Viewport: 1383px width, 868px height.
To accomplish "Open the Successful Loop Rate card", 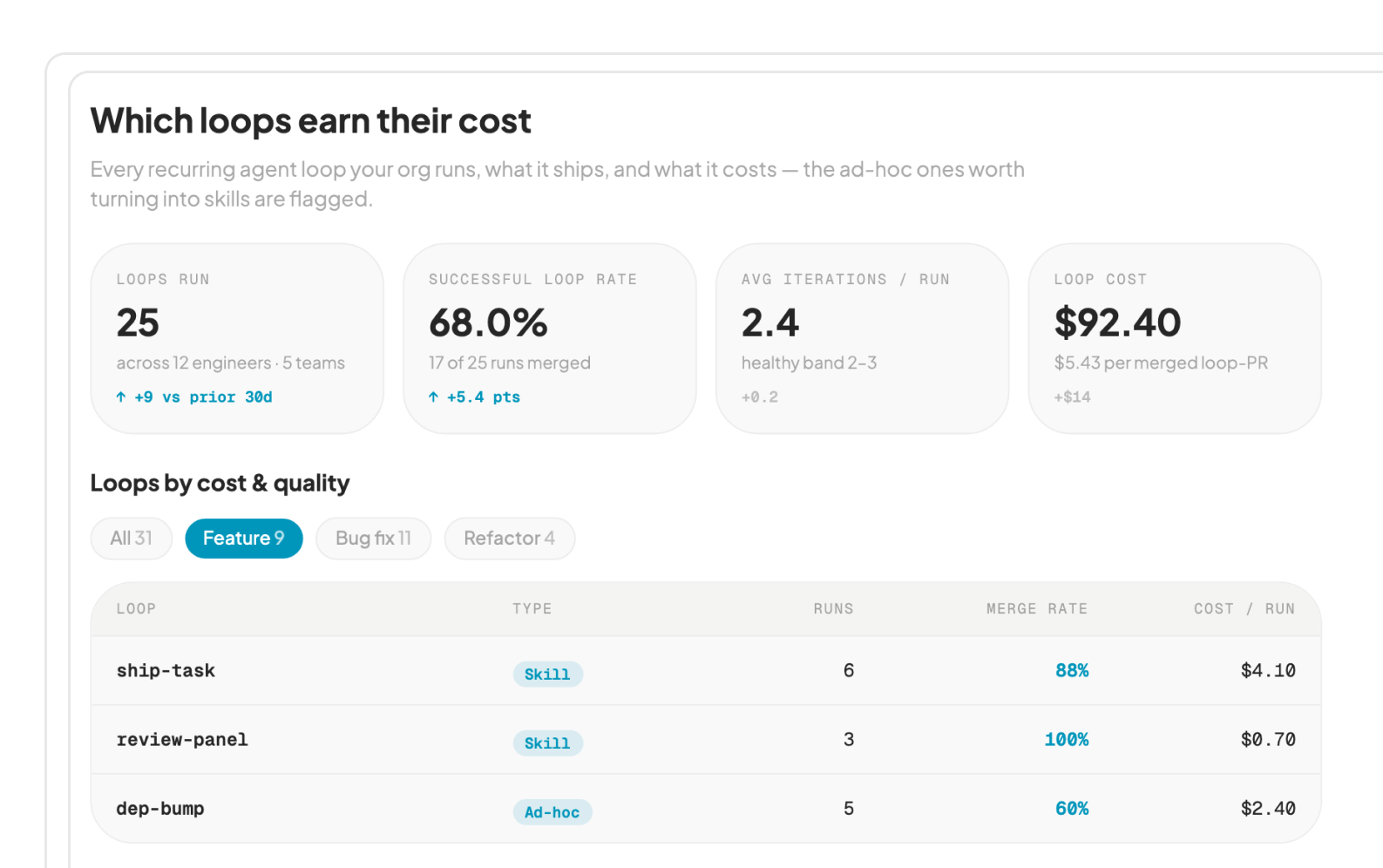I will (x=550, y=338).
